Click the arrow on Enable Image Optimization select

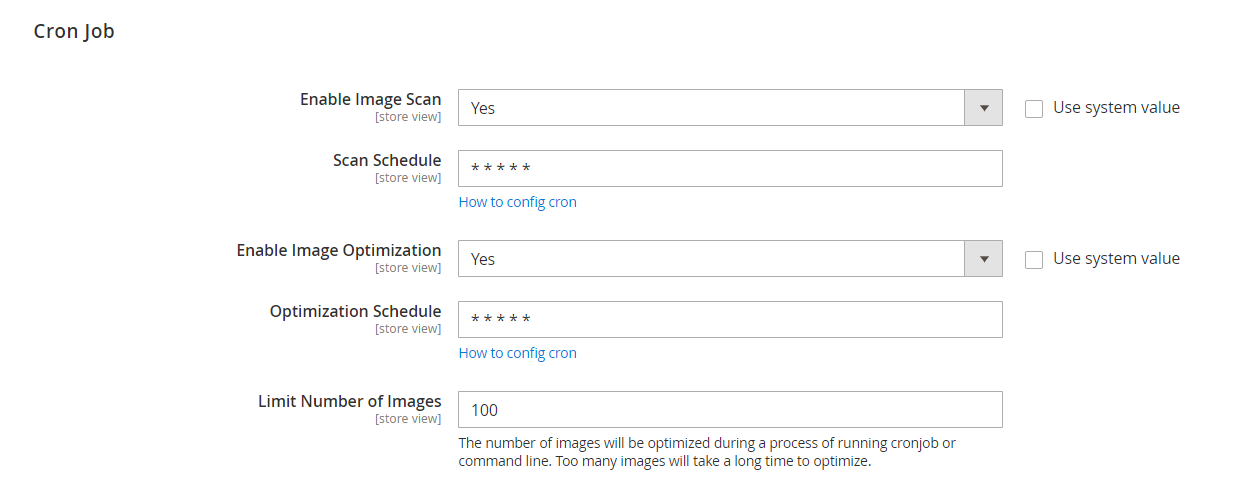(x=983, y=259)
